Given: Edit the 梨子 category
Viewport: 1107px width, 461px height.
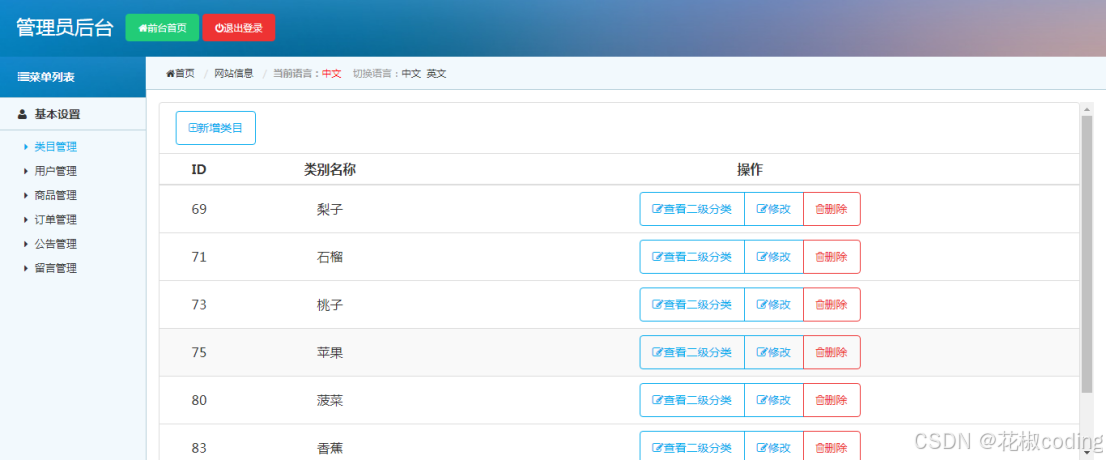Looking at the screenshot, I should [774, 209].
